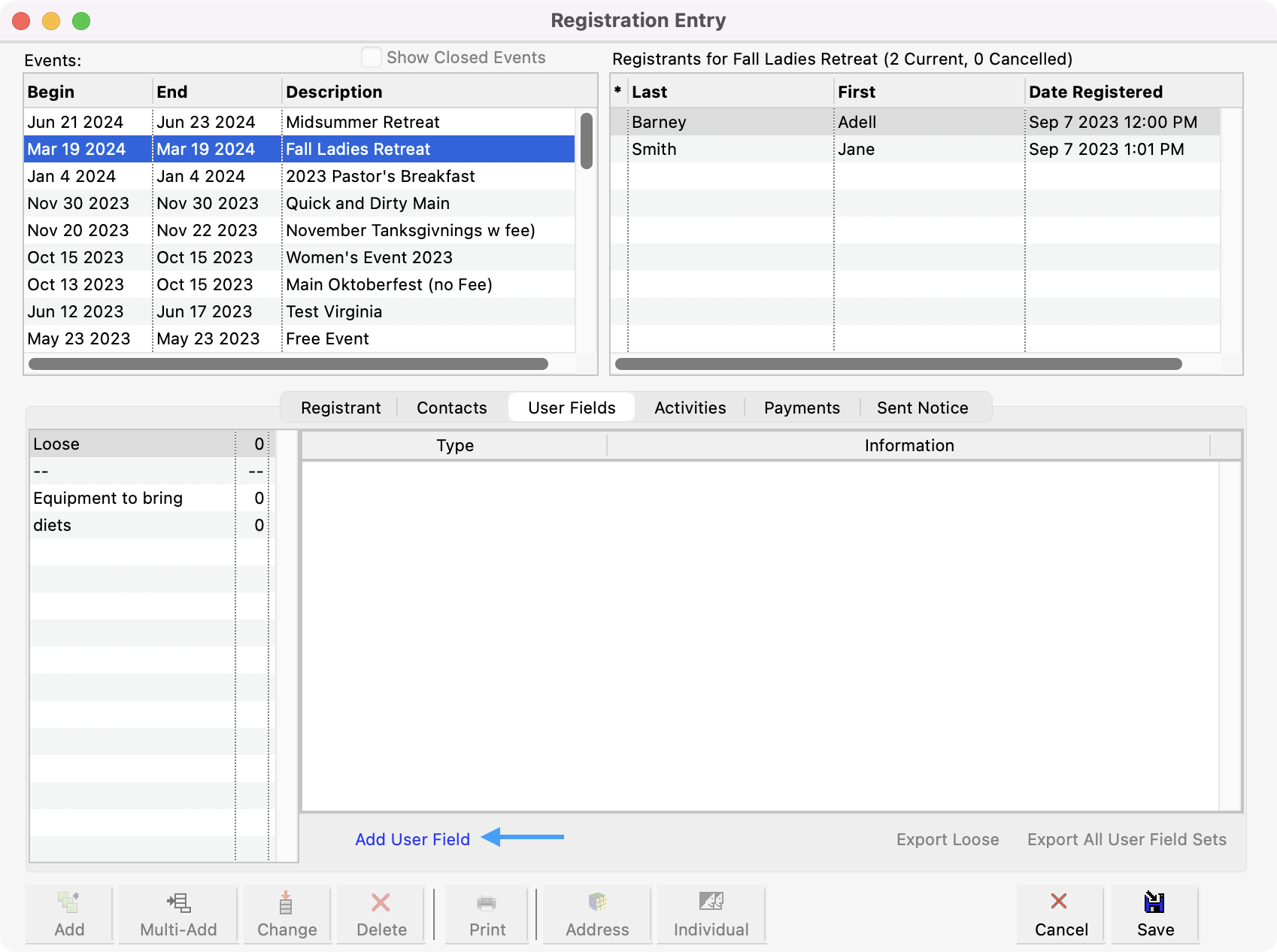The image size is (1277, 952).
Task: Click the registrants horizontal scrollbar
Action: pos(898,364)
